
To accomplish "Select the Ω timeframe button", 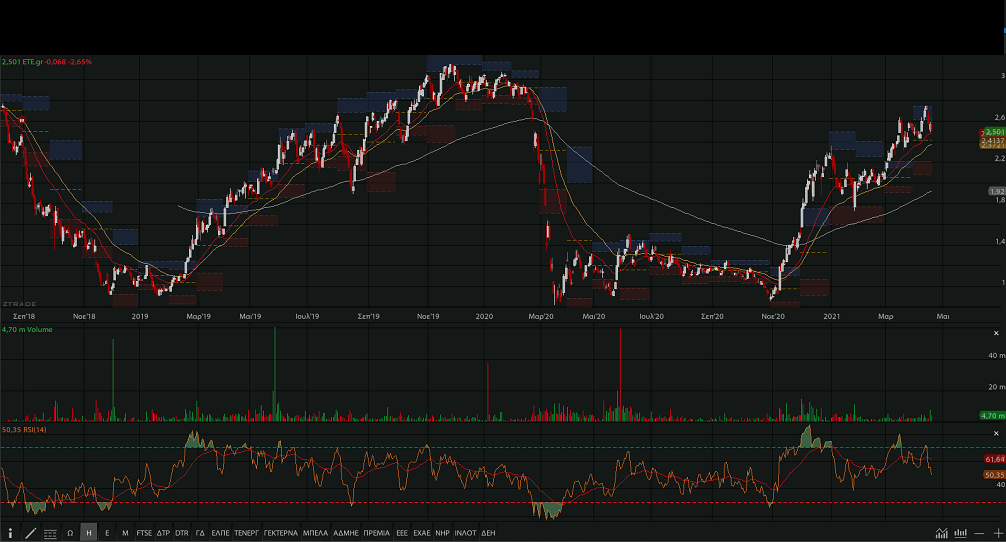I will pyautogui.click(x=70, y=534).
